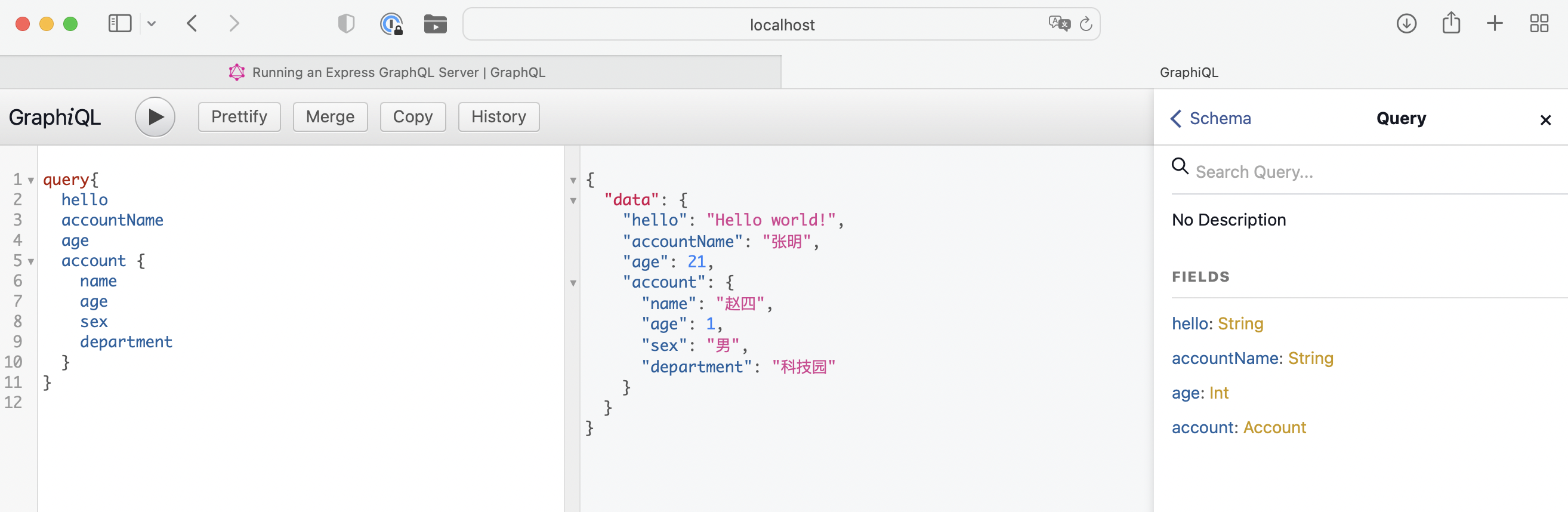Go forward to next page
Image resolution: width=1568 pixels, height=512 pixels.
pos(234,24)
